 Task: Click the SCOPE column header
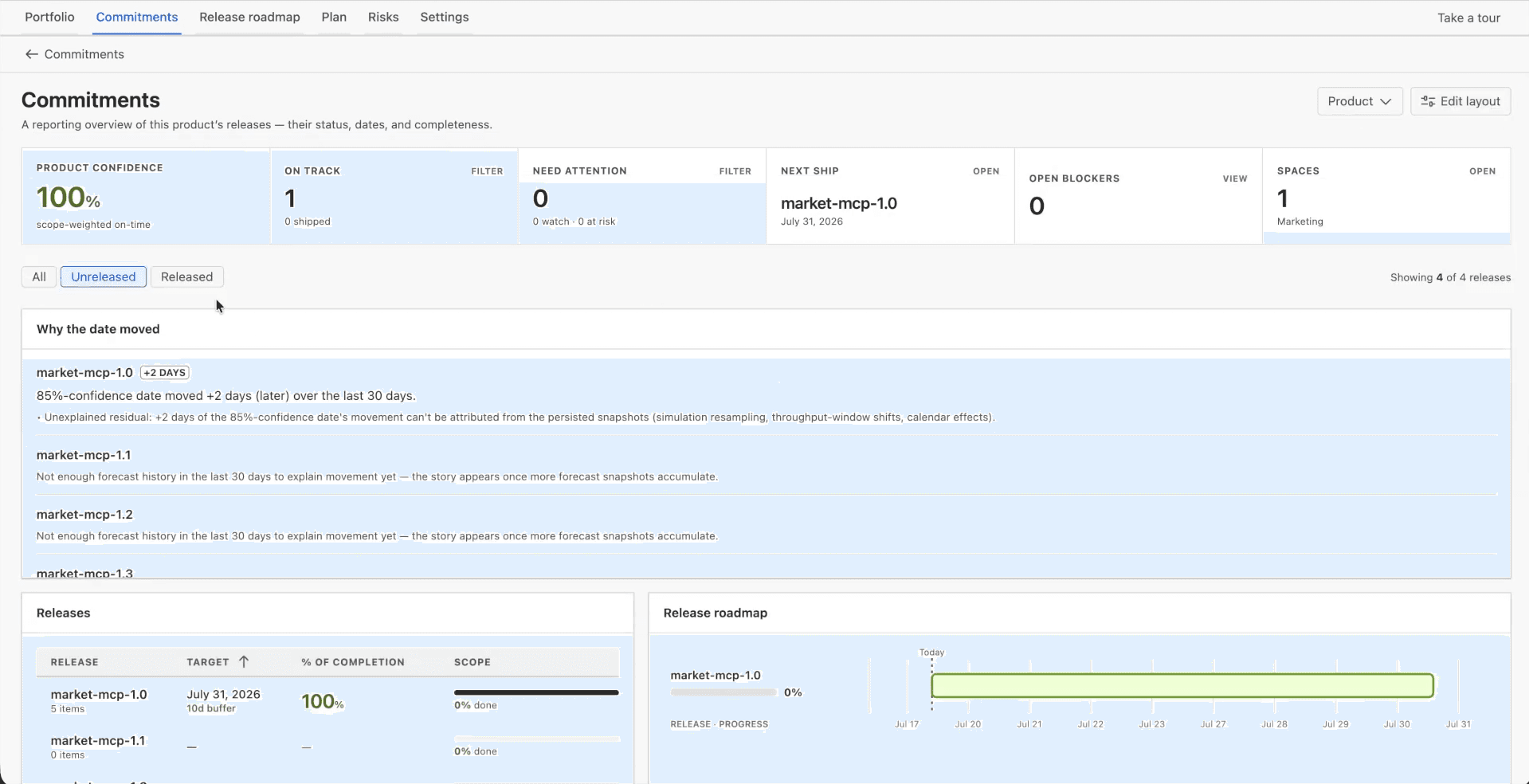(472, 662)
